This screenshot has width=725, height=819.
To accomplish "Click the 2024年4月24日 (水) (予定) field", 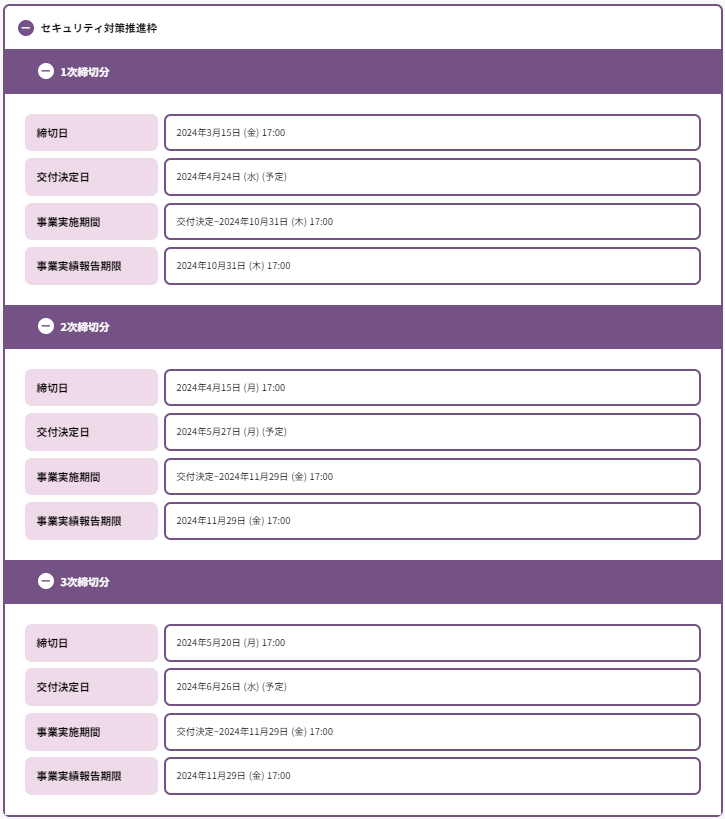I will pyautogui.click(x=432, y=177).
